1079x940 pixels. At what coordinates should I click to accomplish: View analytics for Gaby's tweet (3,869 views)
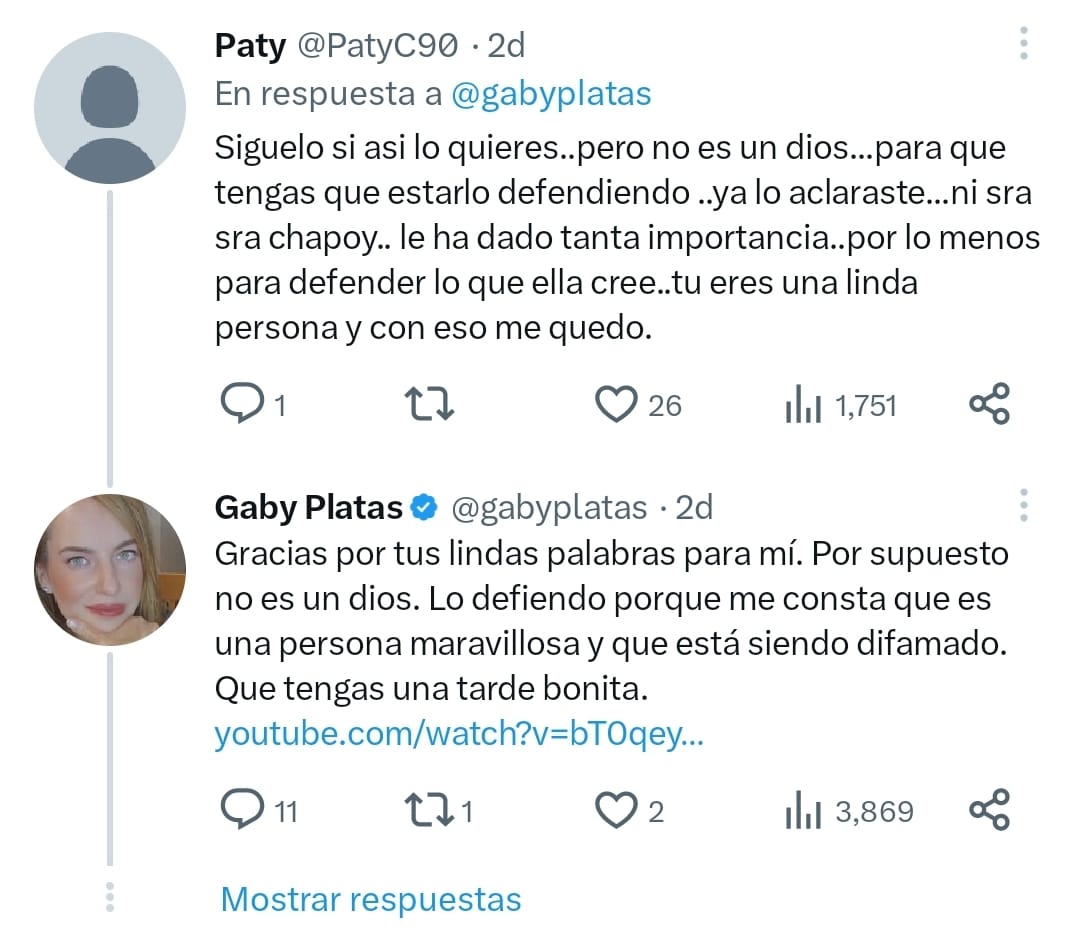pos(803,811)
